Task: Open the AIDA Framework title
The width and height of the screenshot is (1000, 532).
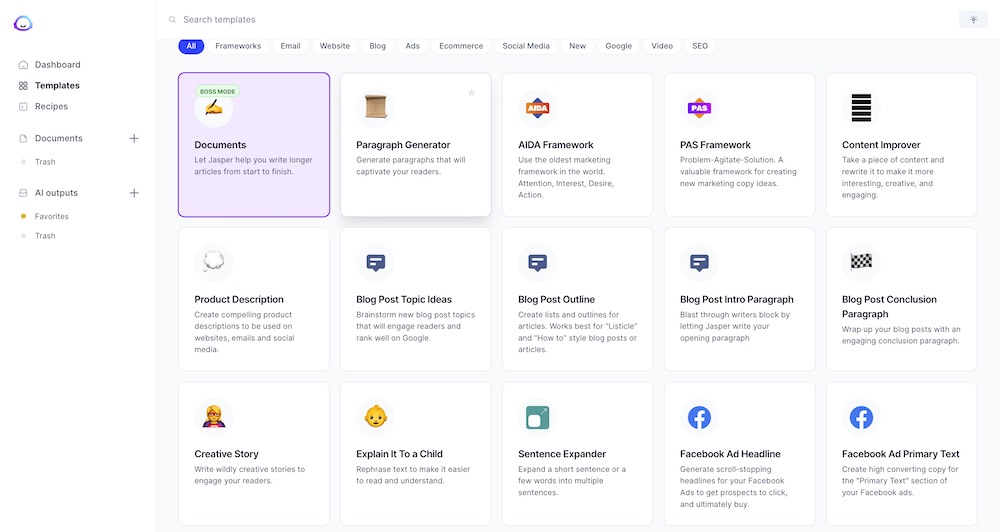Action: (555, 145)
